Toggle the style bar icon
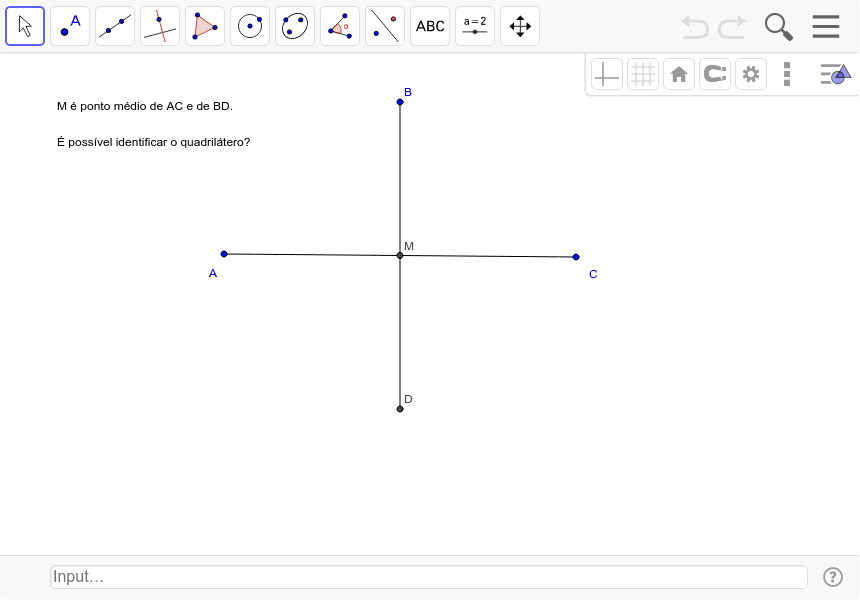 [x=835, y=74]
